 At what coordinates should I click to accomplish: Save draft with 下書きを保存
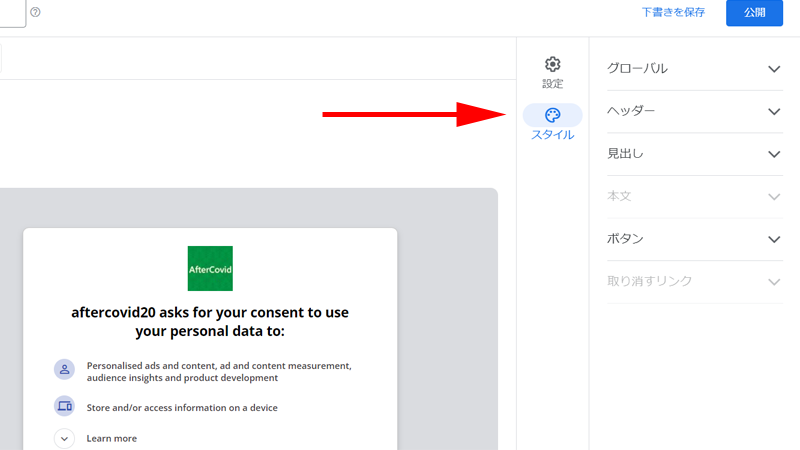(673, 12)
